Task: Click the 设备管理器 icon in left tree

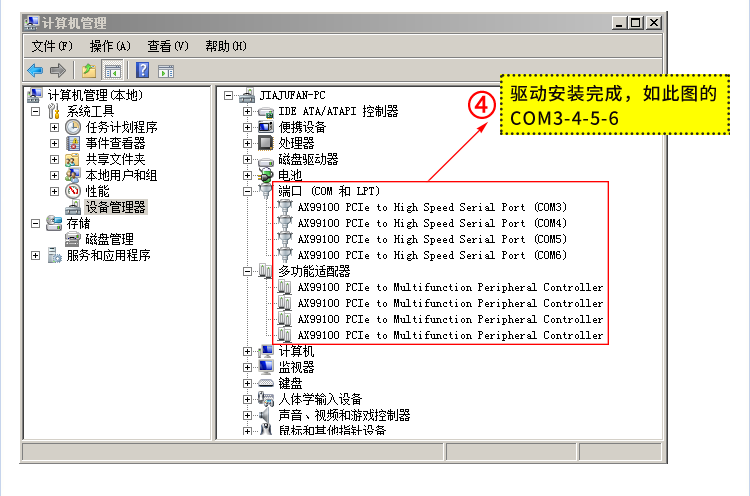Action: click(x=73, y=207)
